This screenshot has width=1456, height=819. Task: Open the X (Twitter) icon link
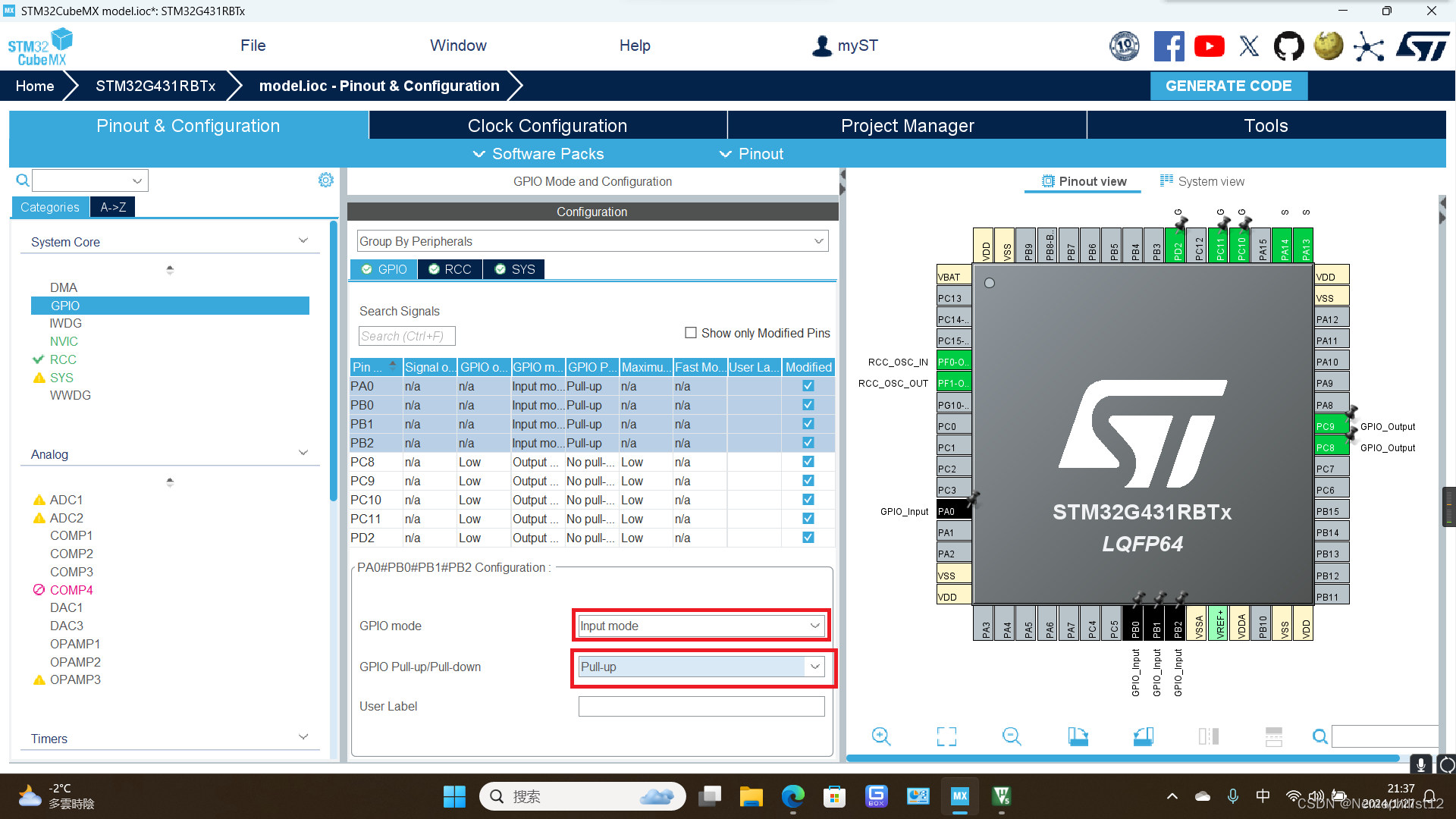pos(1249,46)
